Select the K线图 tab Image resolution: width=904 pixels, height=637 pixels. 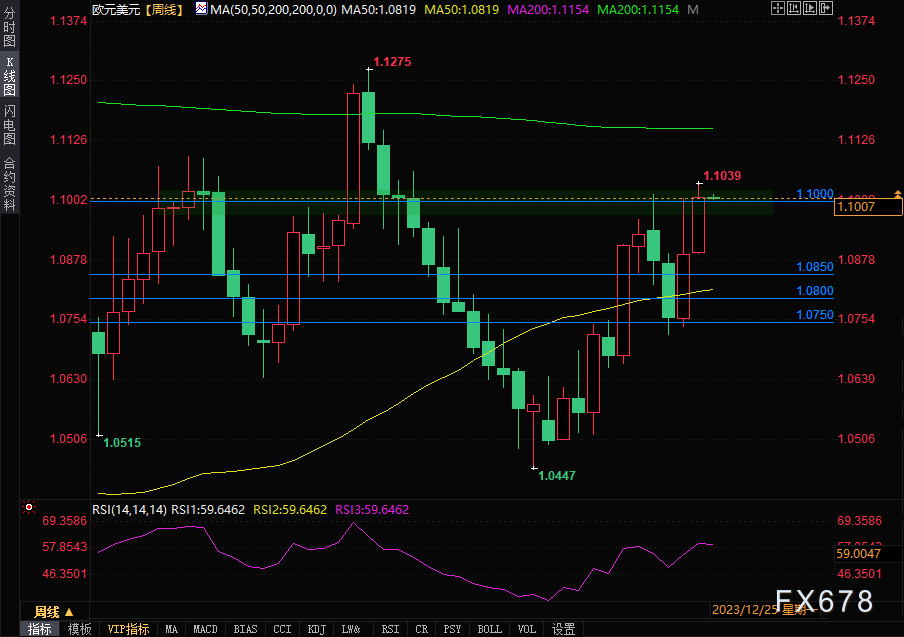pos(9,76)
